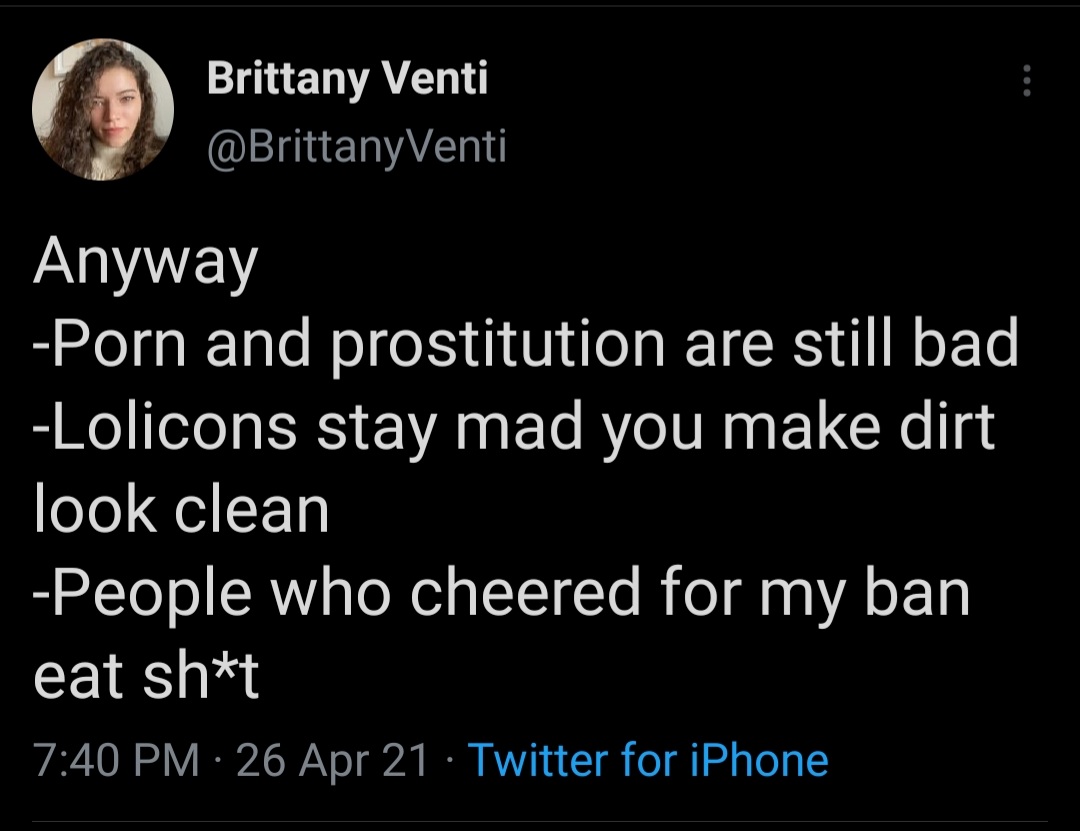Click the words still bad in the tweet
This screenshot has height=831, width=1080.
[906, 342]
